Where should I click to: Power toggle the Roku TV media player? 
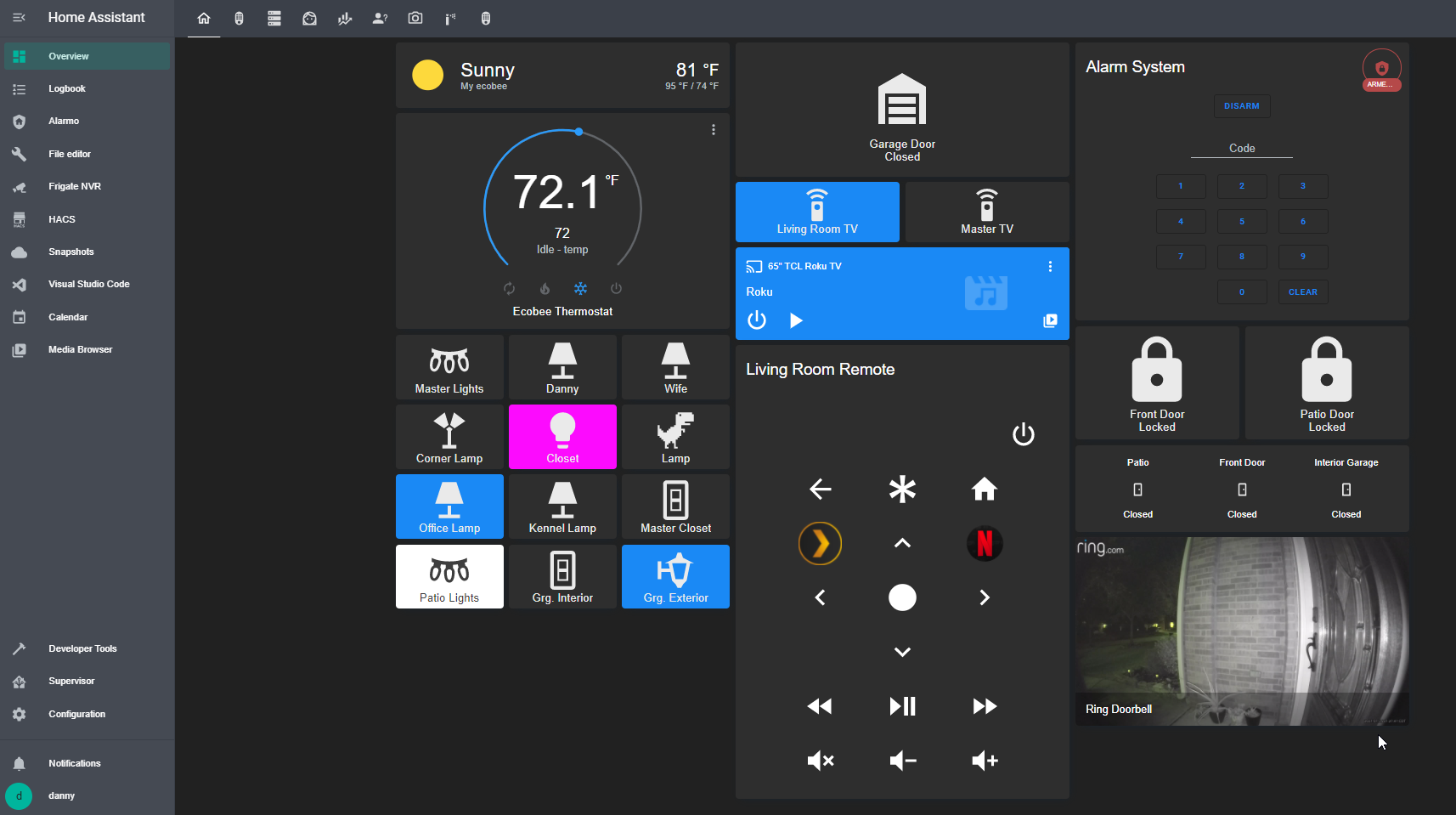[x=757, y=320]
